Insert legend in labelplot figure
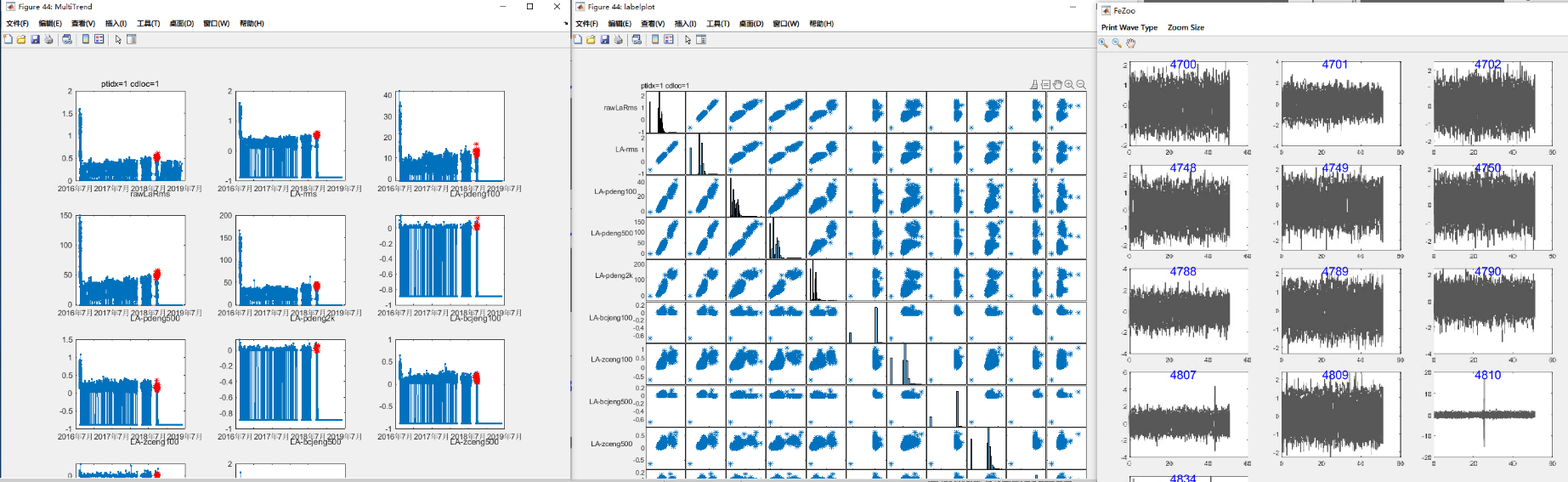 click(x=669, y=39)
